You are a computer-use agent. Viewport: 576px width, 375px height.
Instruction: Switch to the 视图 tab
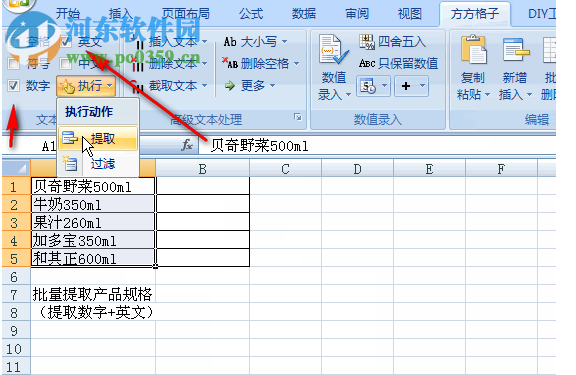pyautogui.click(x=410, y=14)
